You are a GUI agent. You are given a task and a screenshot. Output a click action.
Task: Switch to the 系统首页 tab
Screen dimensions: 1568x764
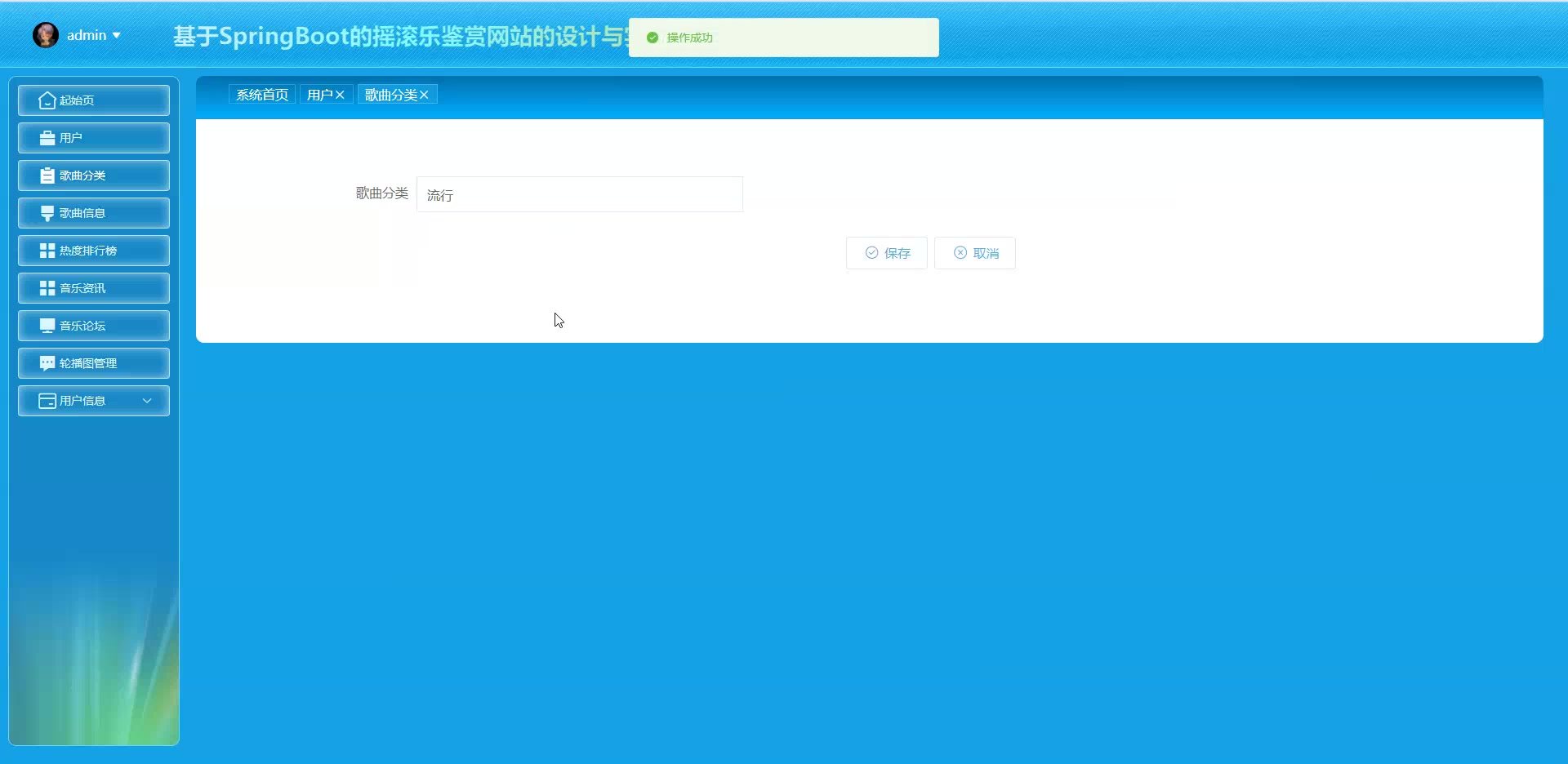262,95
